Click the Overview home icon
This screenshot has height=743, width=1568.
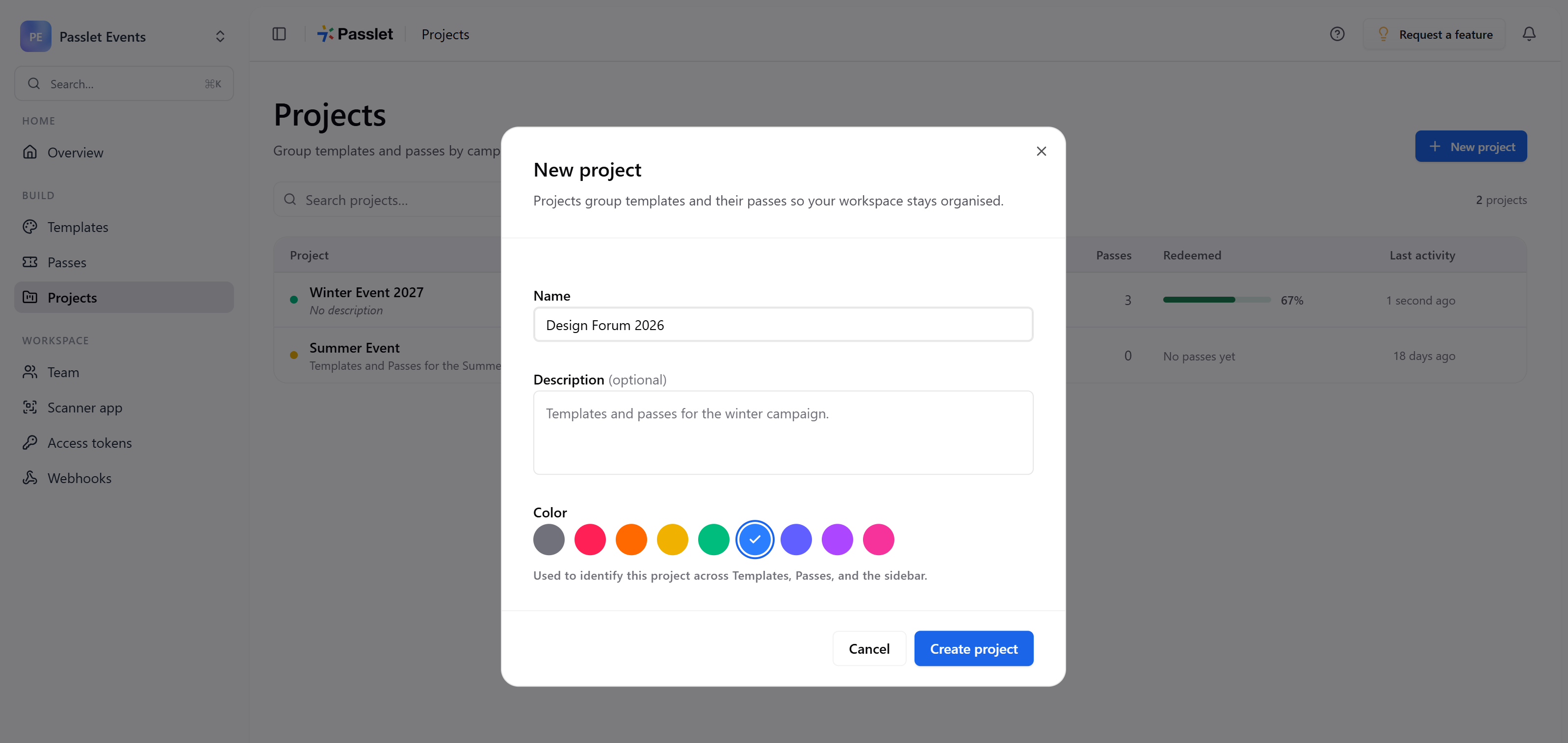30,152
